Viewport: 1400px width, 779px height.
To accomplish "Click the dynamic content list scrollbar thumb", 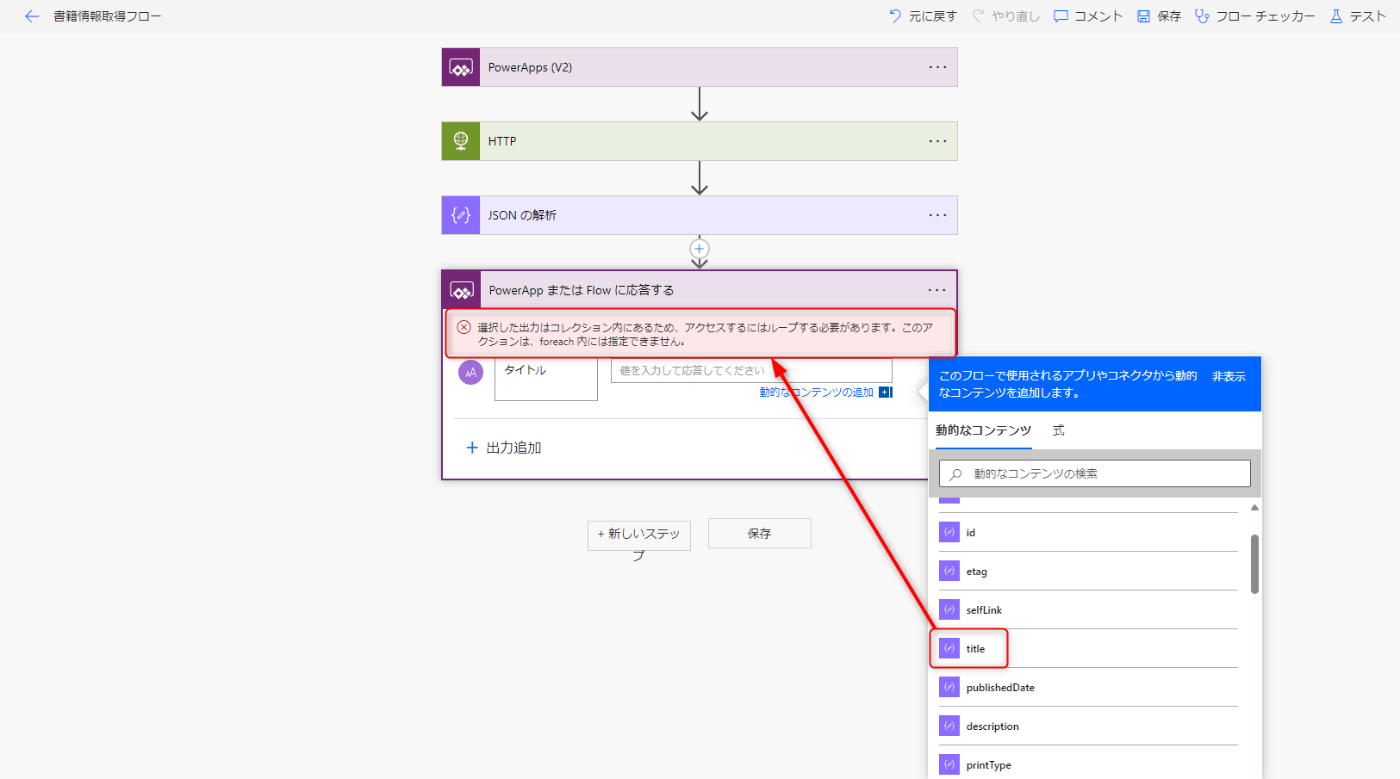I will pyautogui.click(x=1255, y=563).
